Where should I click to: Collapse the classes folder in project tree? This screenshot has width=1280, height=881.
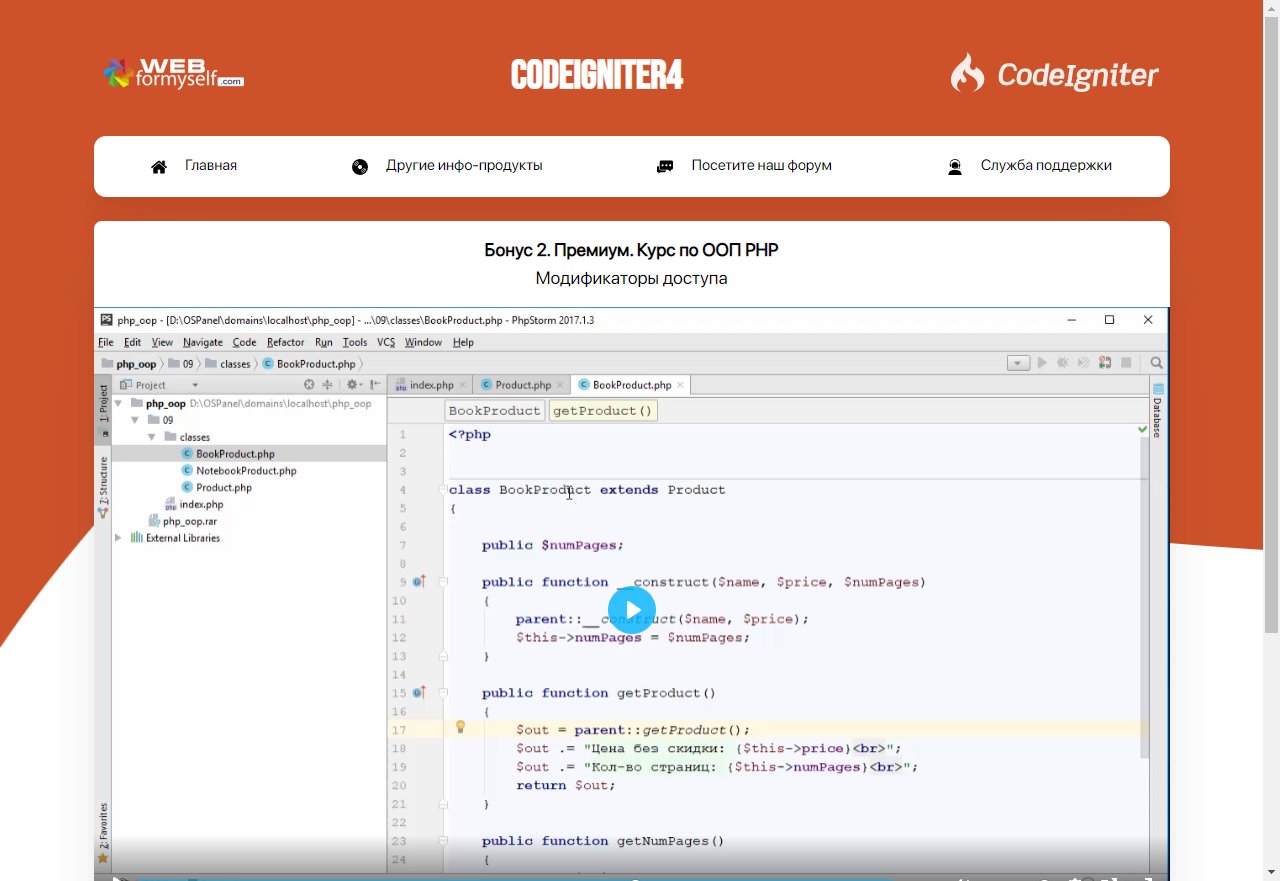pyautogui.click(x=151, y=437)
